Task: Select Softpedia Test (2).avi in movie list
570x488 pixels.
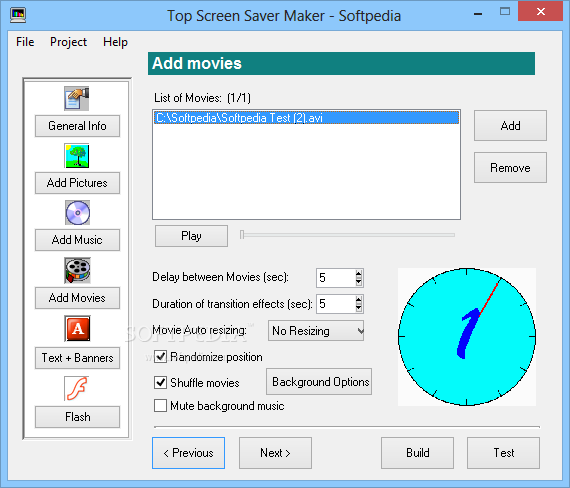Action: (306, 118)
